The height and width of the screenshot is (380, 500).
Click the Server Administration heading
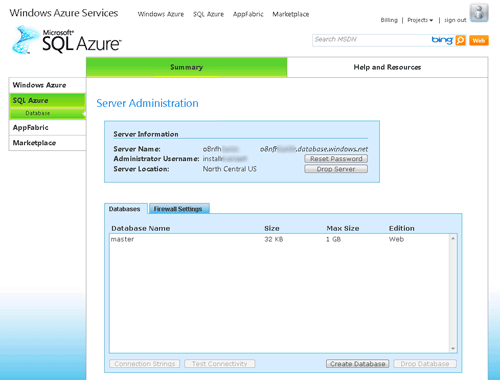pyautogui.click(x=147, y=103)
